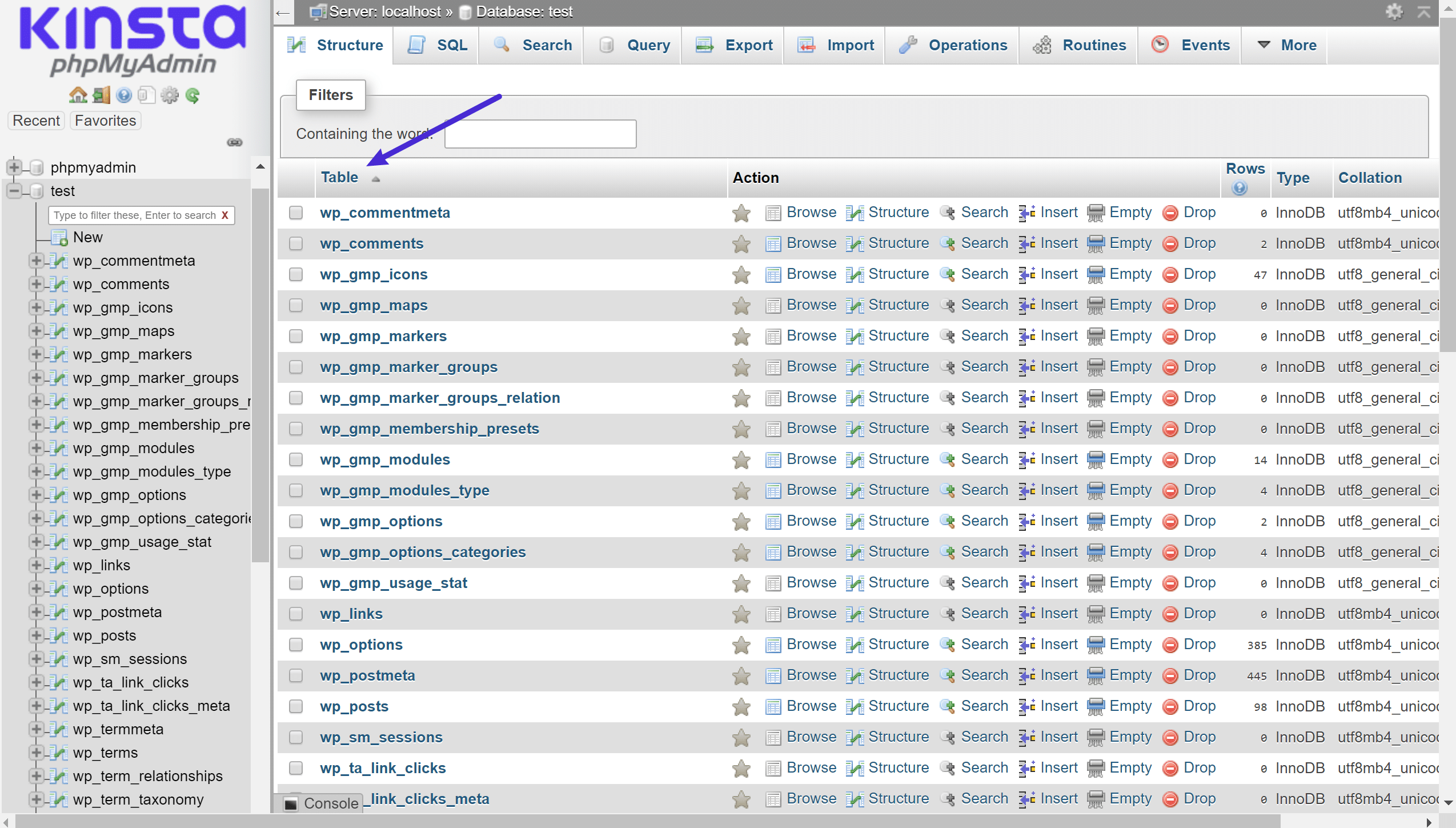Viewport: 1456px width, 828px height.
Task: Type in the Containing the word filter field
Action: click(x=541, y=133)
